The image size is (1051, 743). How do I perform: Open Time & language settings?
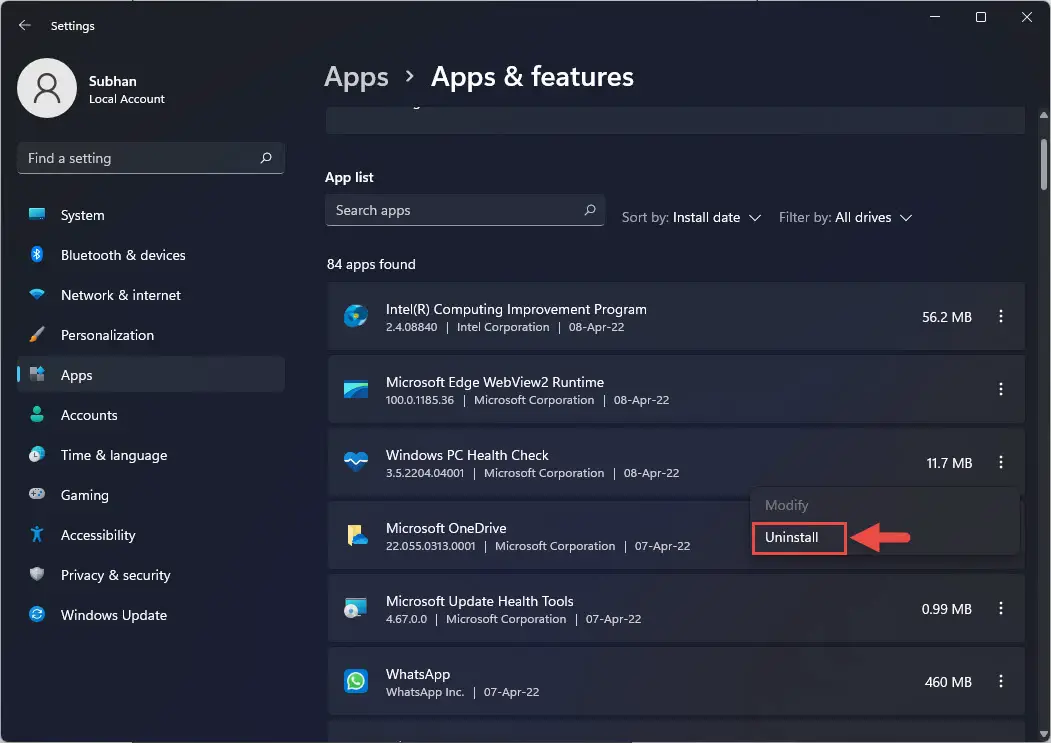(150, 455)
